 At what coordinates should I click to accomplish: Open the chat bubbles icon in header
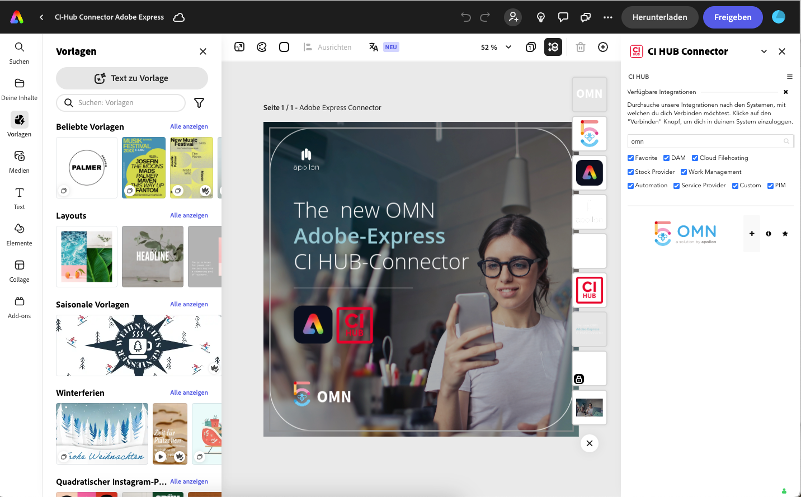586,17
